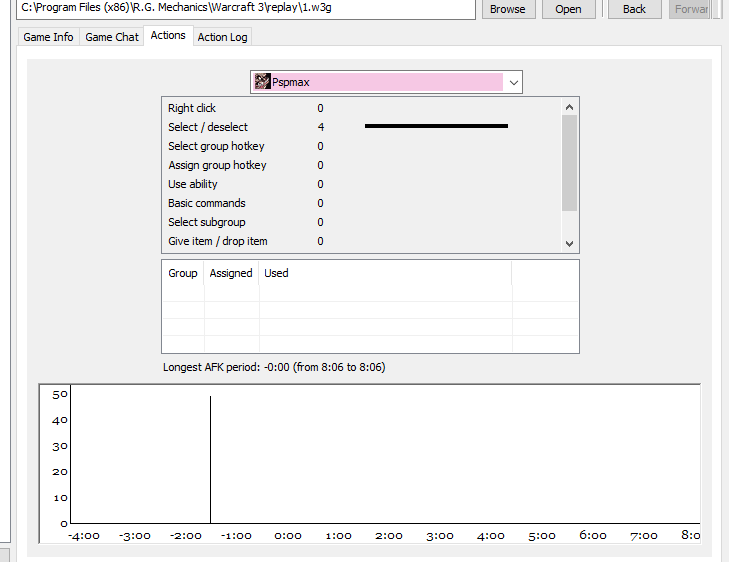Image resolution: width=729 pixels, height=562 pixels.
Task: Click the APM spike line on graph
Action: tap(211, 459)
